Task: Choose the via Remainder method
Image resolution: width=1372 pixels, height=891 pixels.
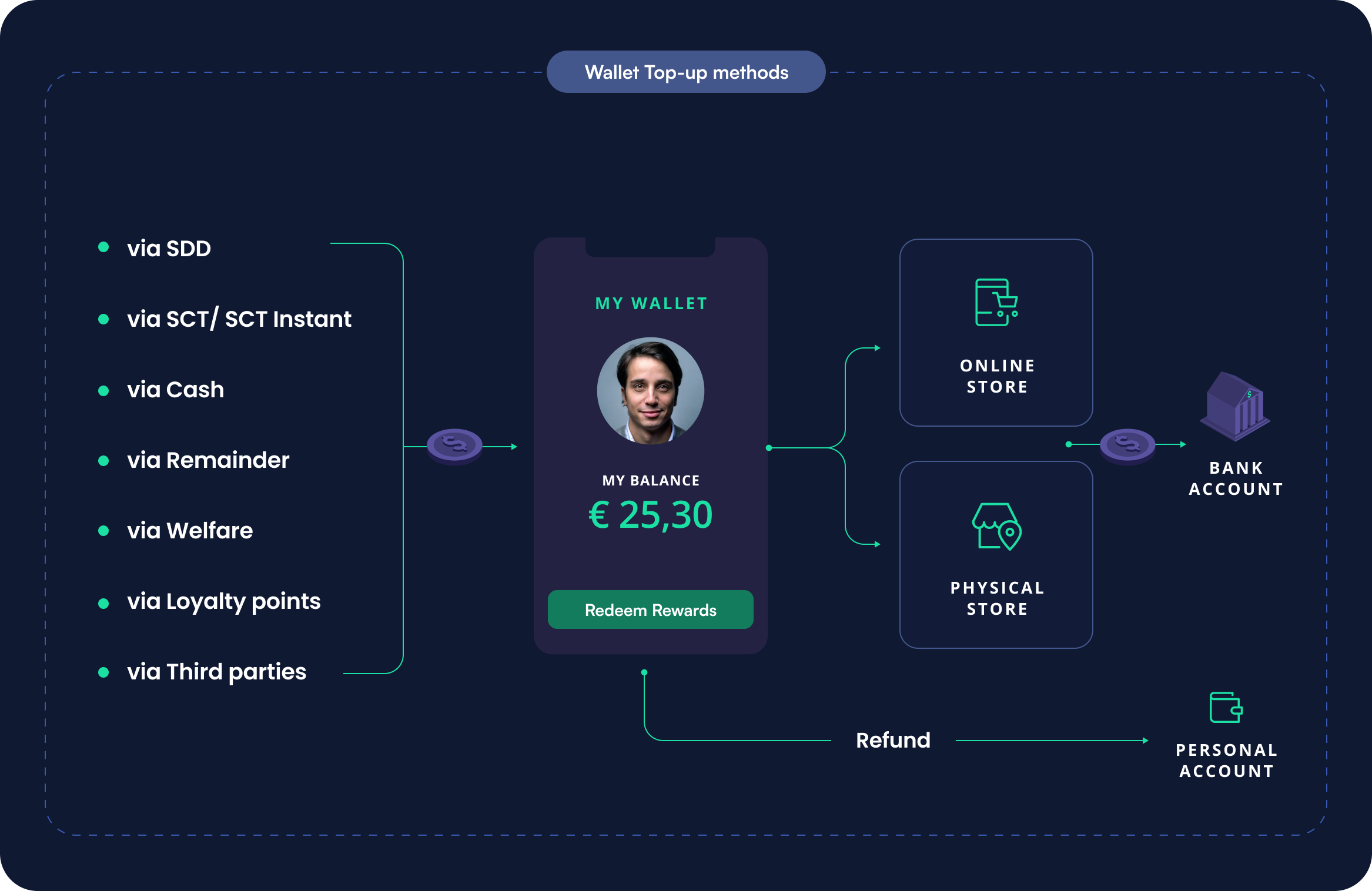Action: point(208,460)
